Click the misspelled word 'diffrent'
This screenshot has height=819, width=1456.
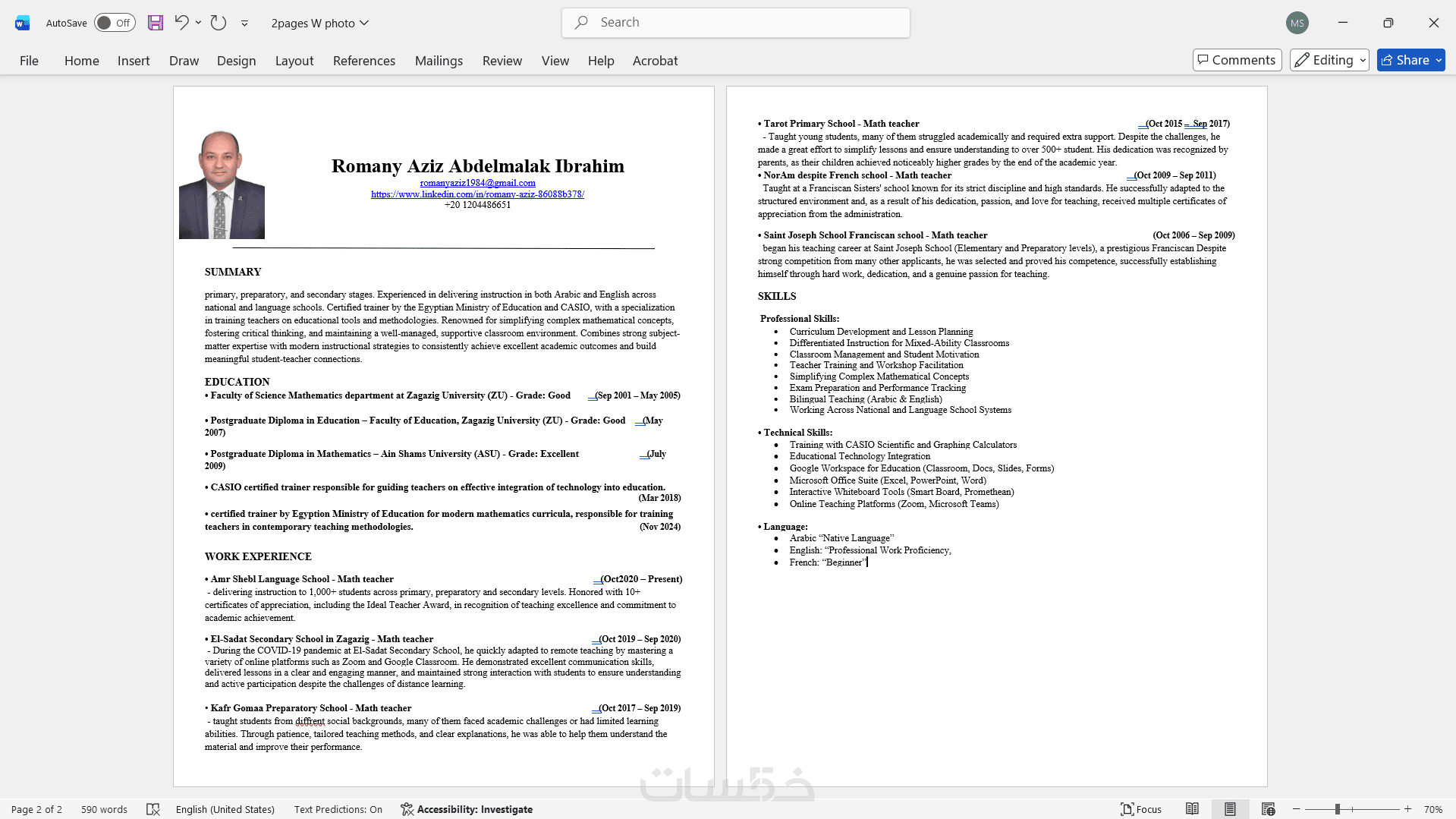point(310,721)
